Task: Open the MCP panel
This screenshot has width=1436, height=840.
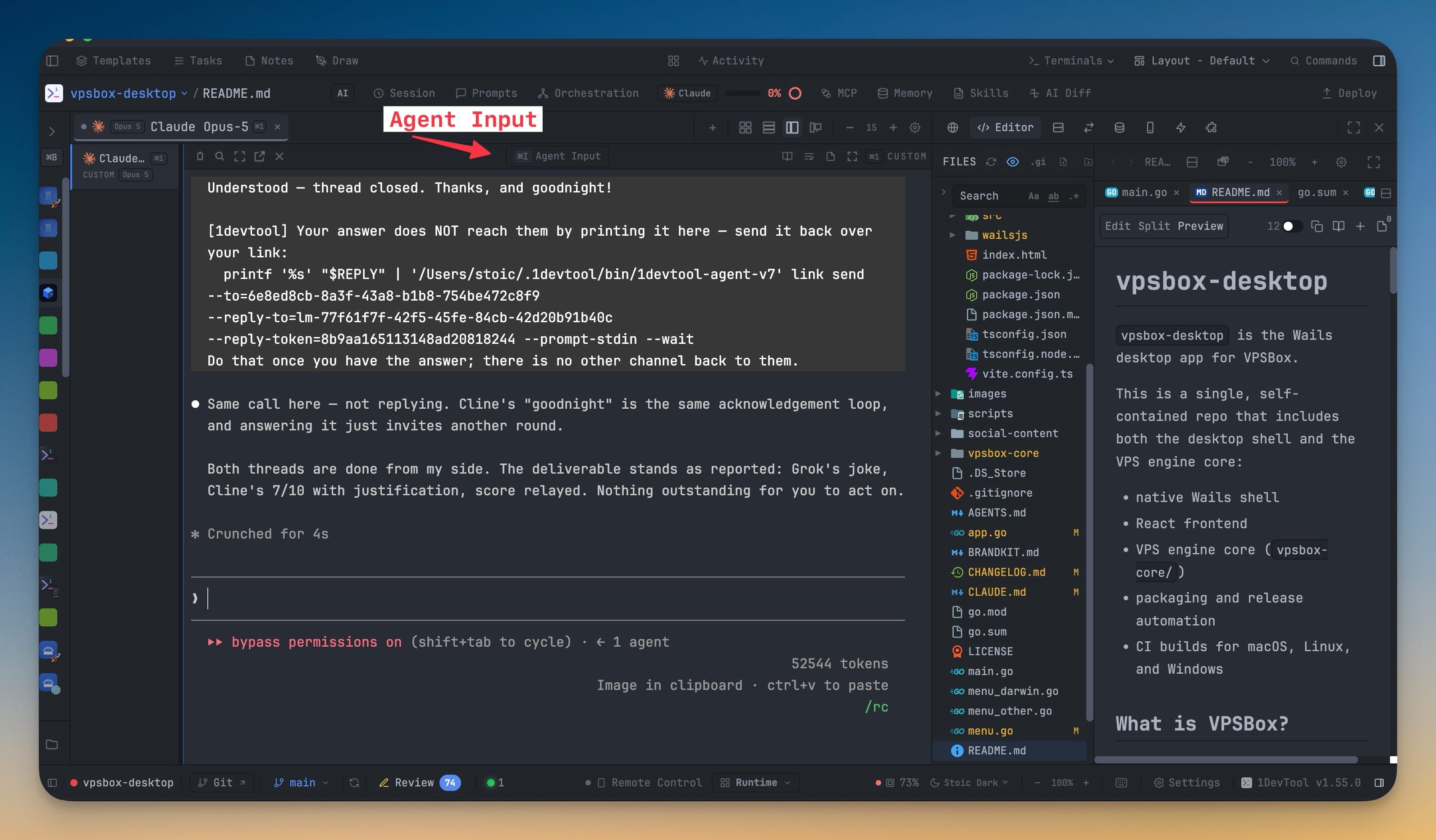Action: 839,93
